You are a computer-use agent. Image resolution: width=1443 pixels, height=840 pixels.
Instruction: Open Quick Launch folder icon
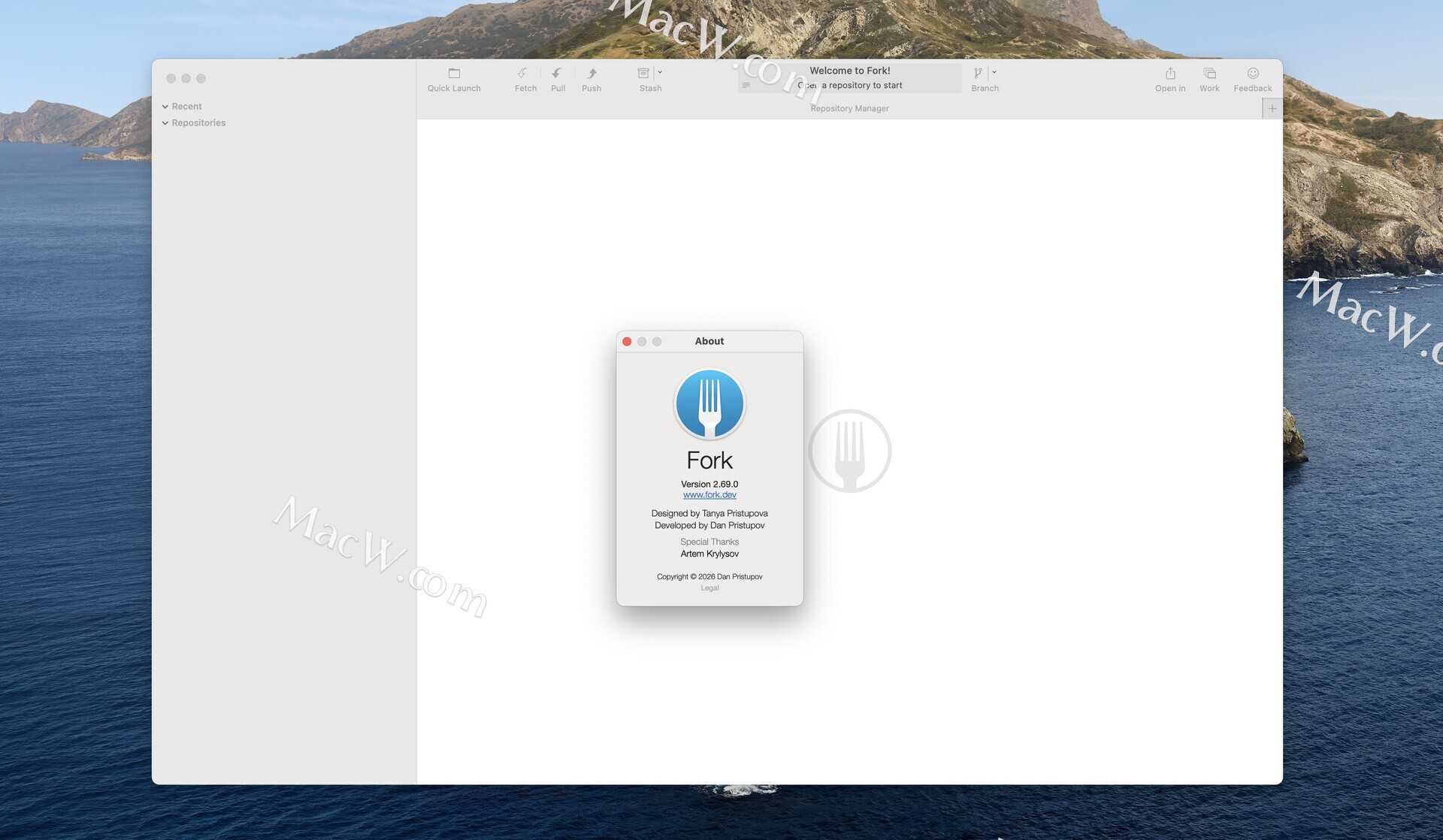tap(454, 74)
